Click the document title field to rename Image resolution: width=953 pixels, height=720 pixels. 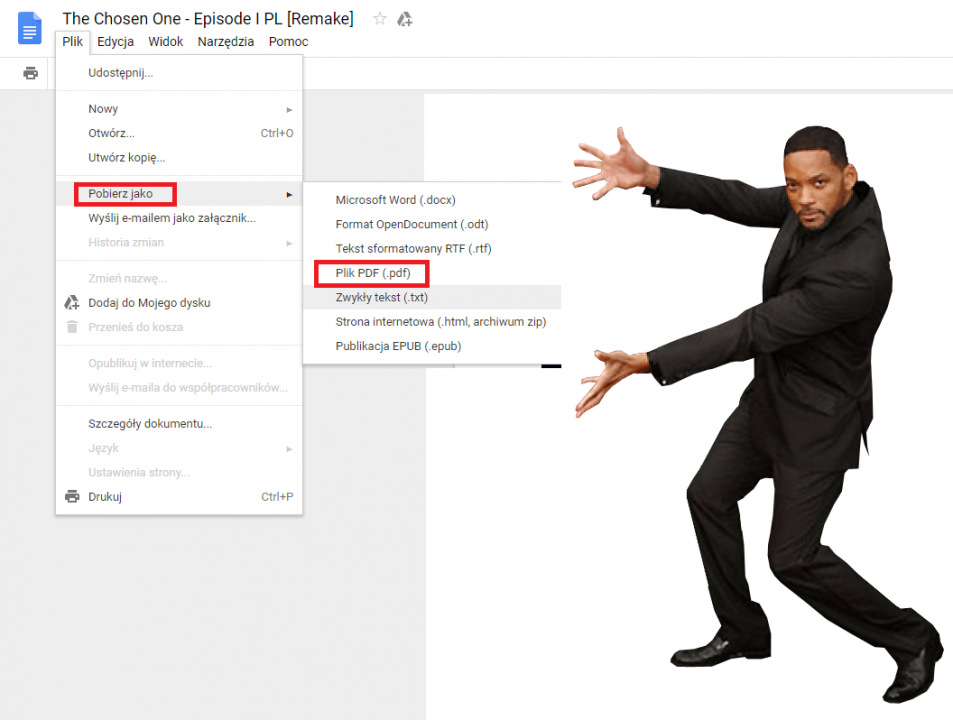click(207, 19)
